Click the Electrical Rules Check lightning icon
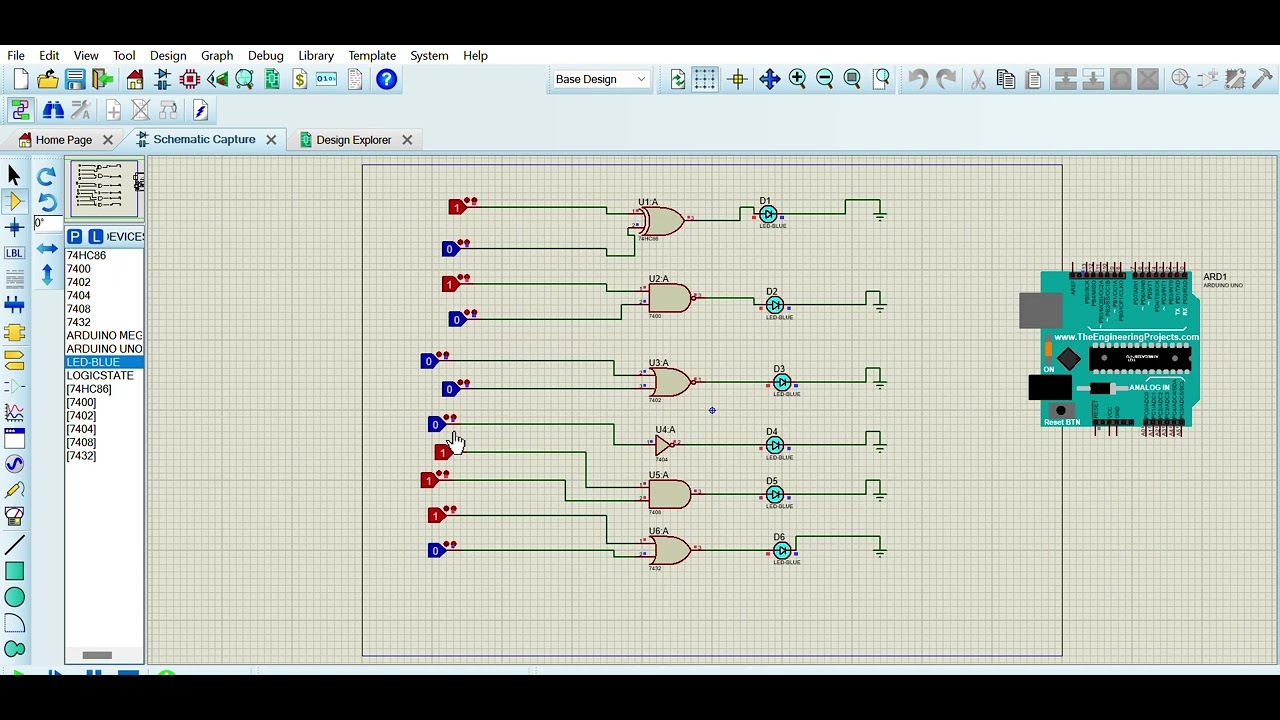Image resolution: width=1280 pixels, height=720 pixels. pos(200,110)
